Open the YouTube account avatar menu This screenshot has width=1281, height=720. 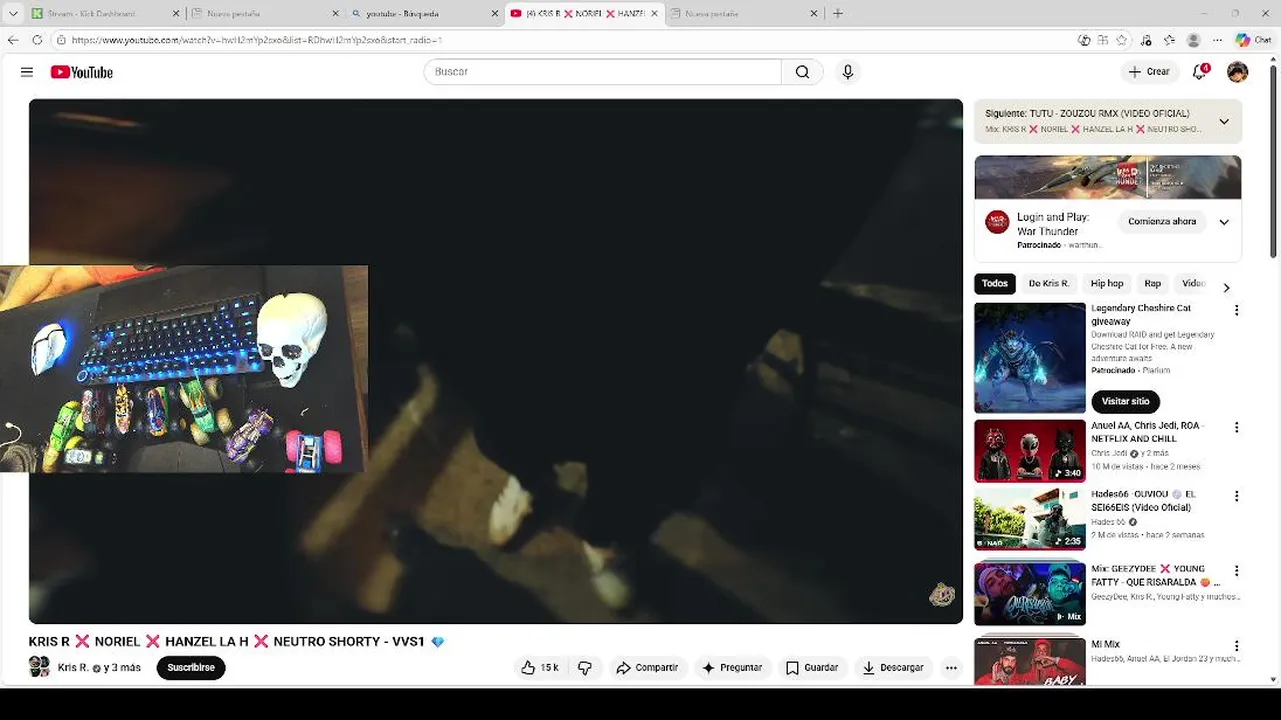(1238, 72)
